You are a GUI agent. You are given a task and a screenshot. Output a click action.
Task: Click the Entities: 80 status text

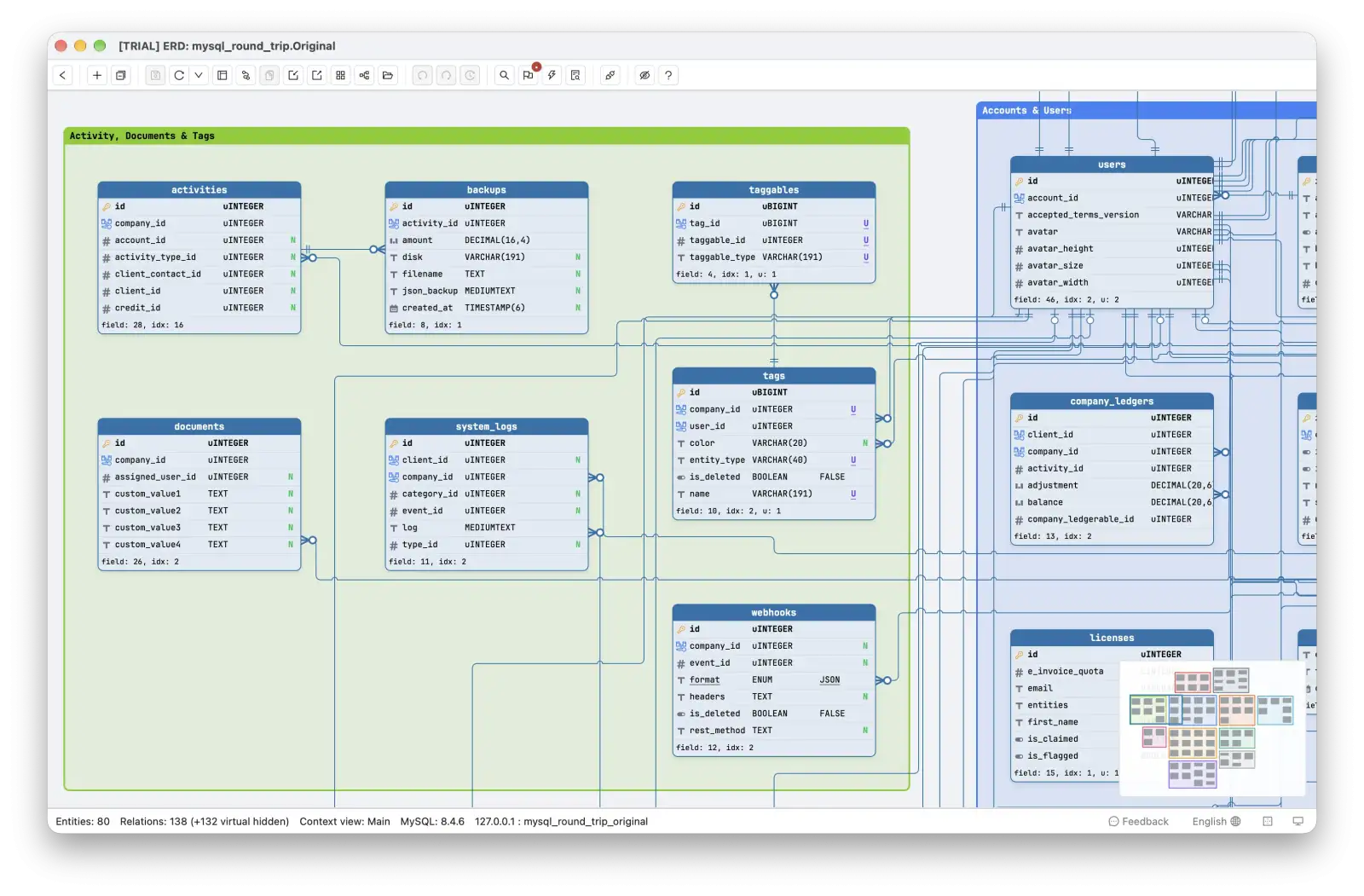click(83, 822)
